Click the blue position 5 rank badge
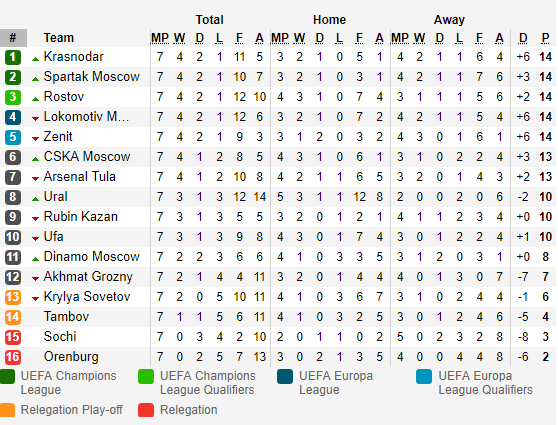This screenshot has height=425, width=558. 13,137
